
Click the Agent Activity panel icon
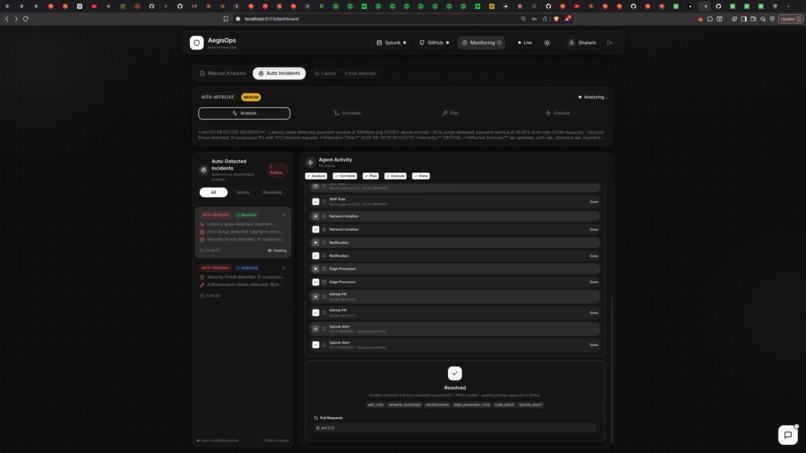310,162
